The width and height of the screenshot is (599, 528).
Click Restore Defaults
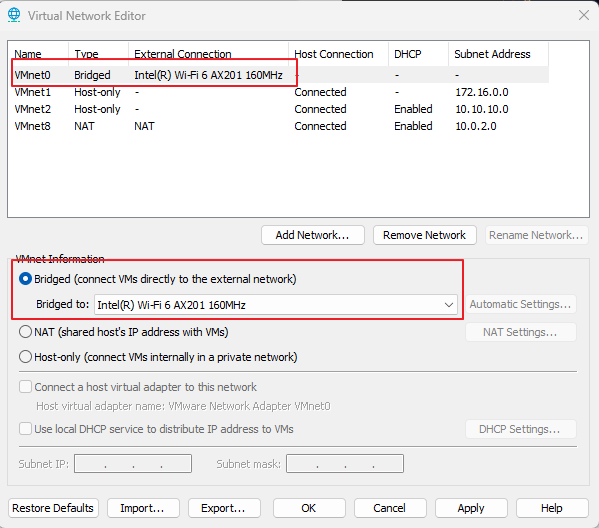tap(53, 508)
